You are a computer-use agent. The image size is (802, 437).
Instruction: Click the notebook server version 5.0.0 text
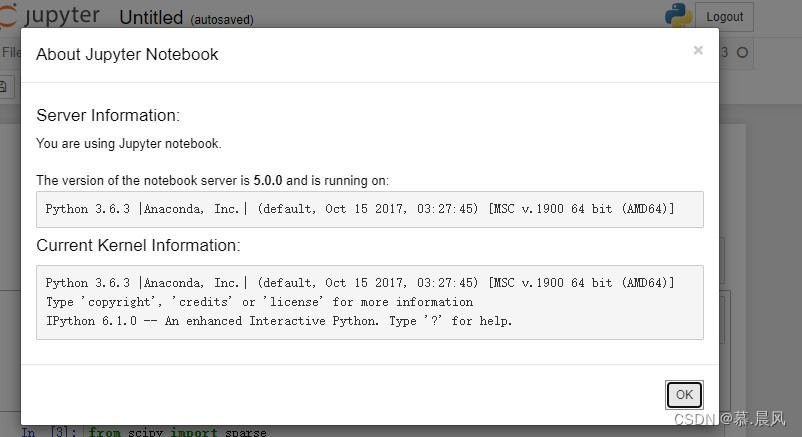click(268, 181)
